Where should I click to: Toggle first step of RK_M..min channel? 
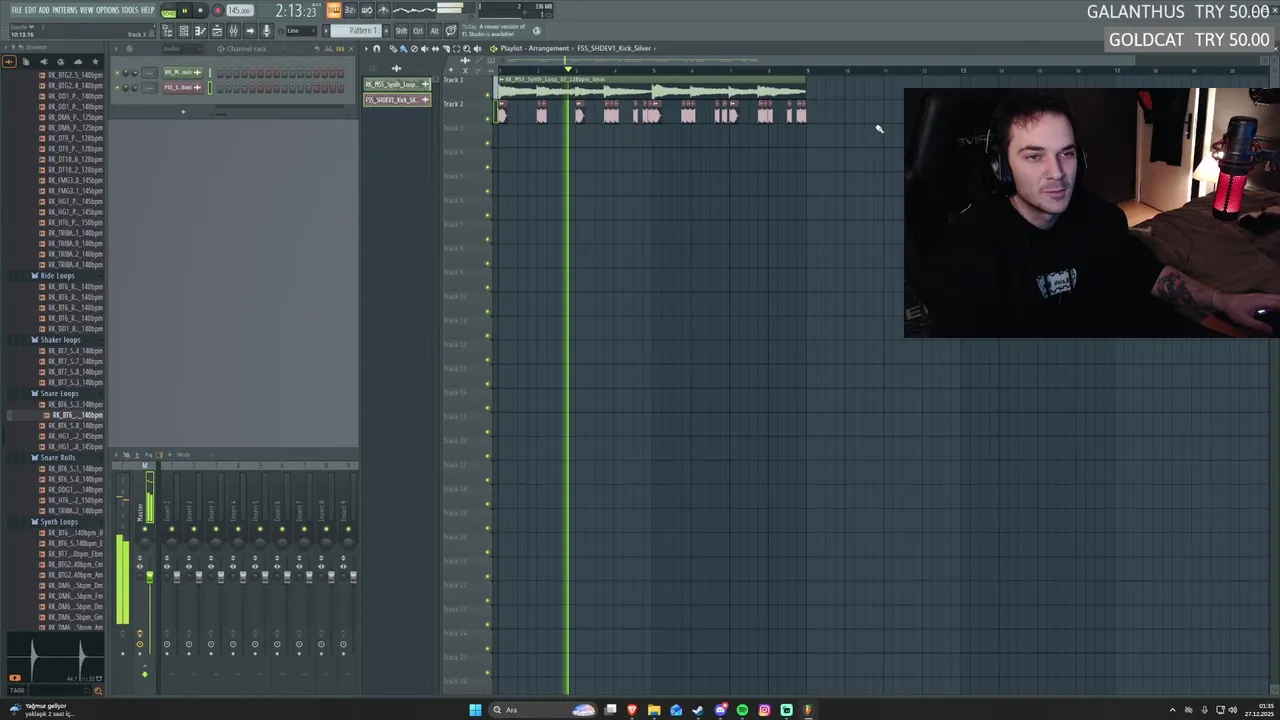pos(221,72)
